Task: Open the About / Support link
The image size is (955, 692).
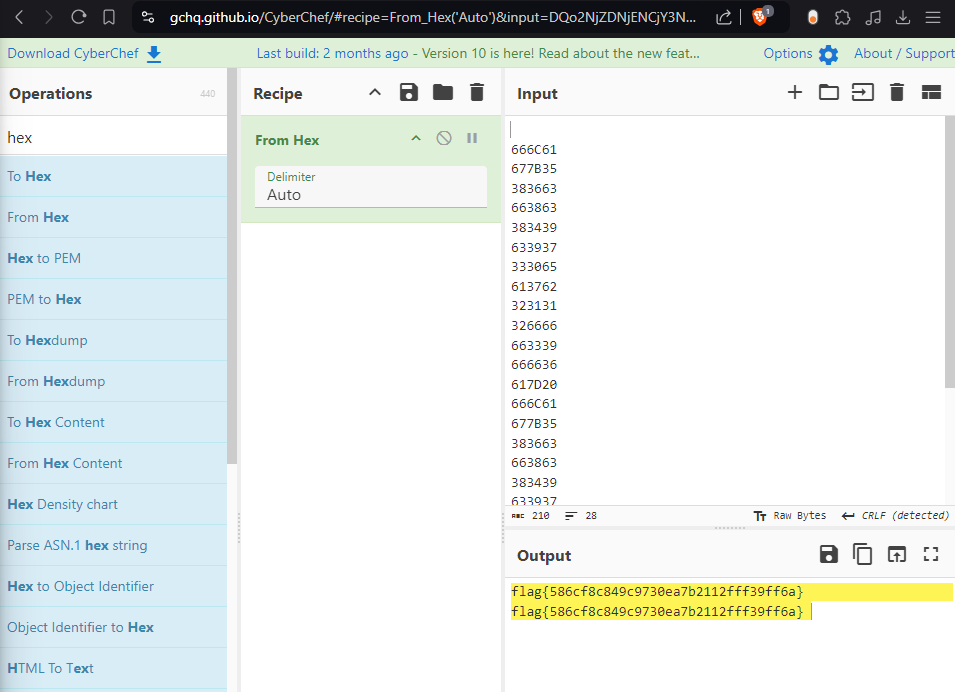Action: [904, 54]
